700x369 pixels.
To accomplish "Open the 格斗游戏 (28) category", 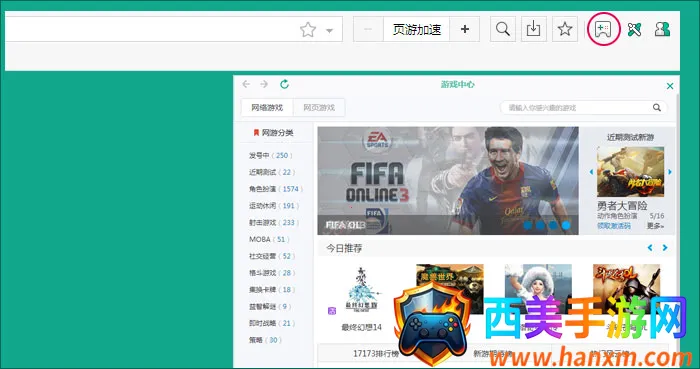I will point(272,273).
